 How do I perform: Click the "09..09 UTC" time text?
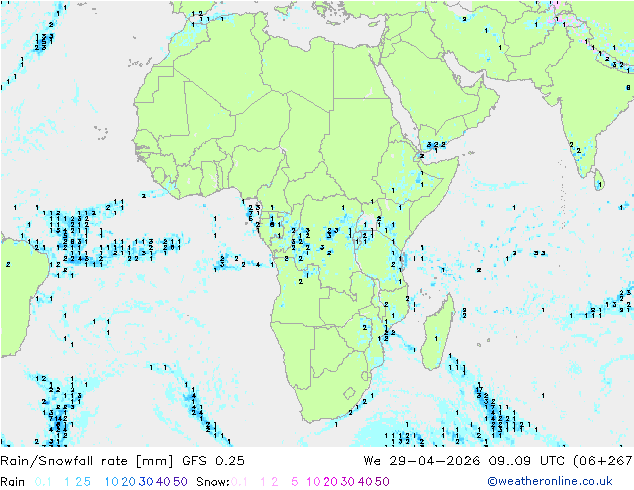(527, 461)
